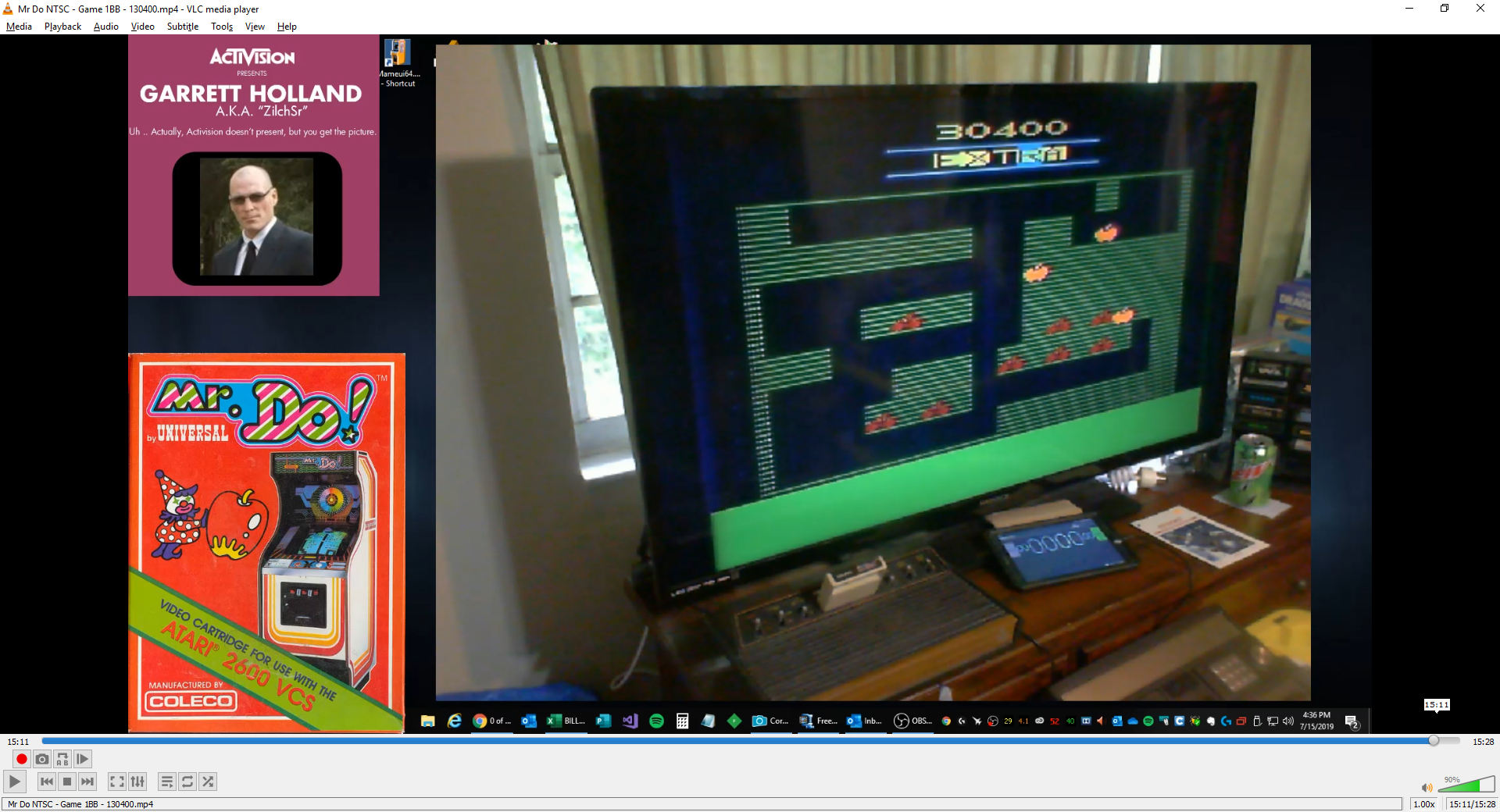Toggle fullscreen video mode
This screenshot has height=812, width=1500.
tap(117, 782)
